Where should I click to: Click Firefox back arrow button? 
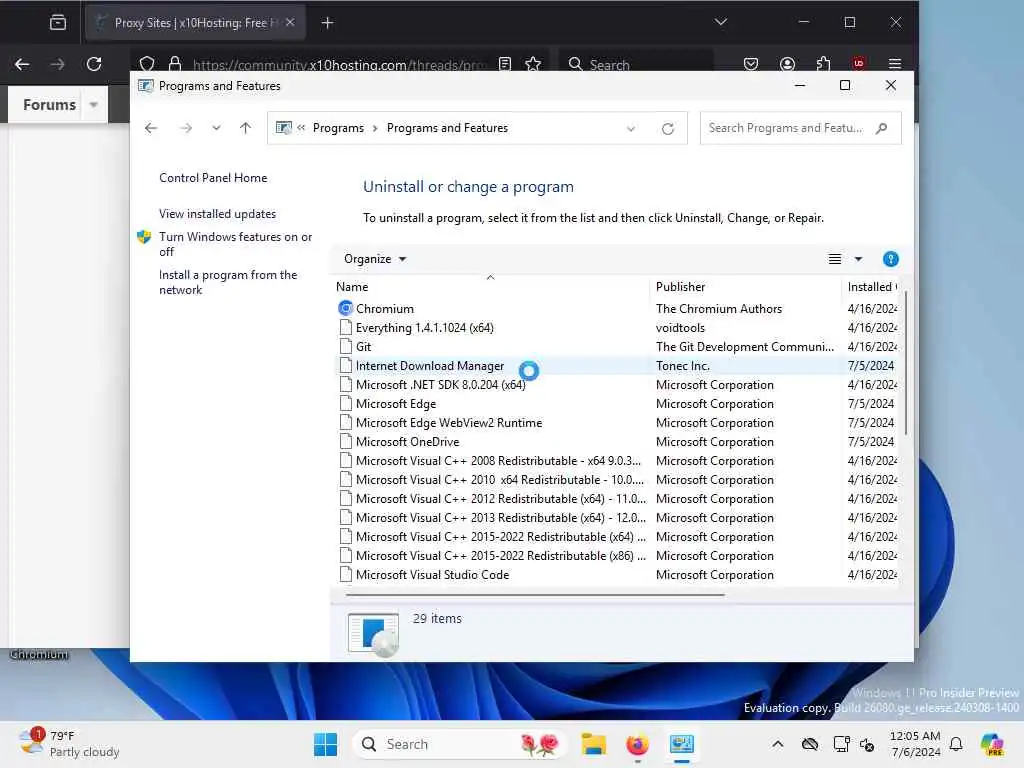pos(22,64)
